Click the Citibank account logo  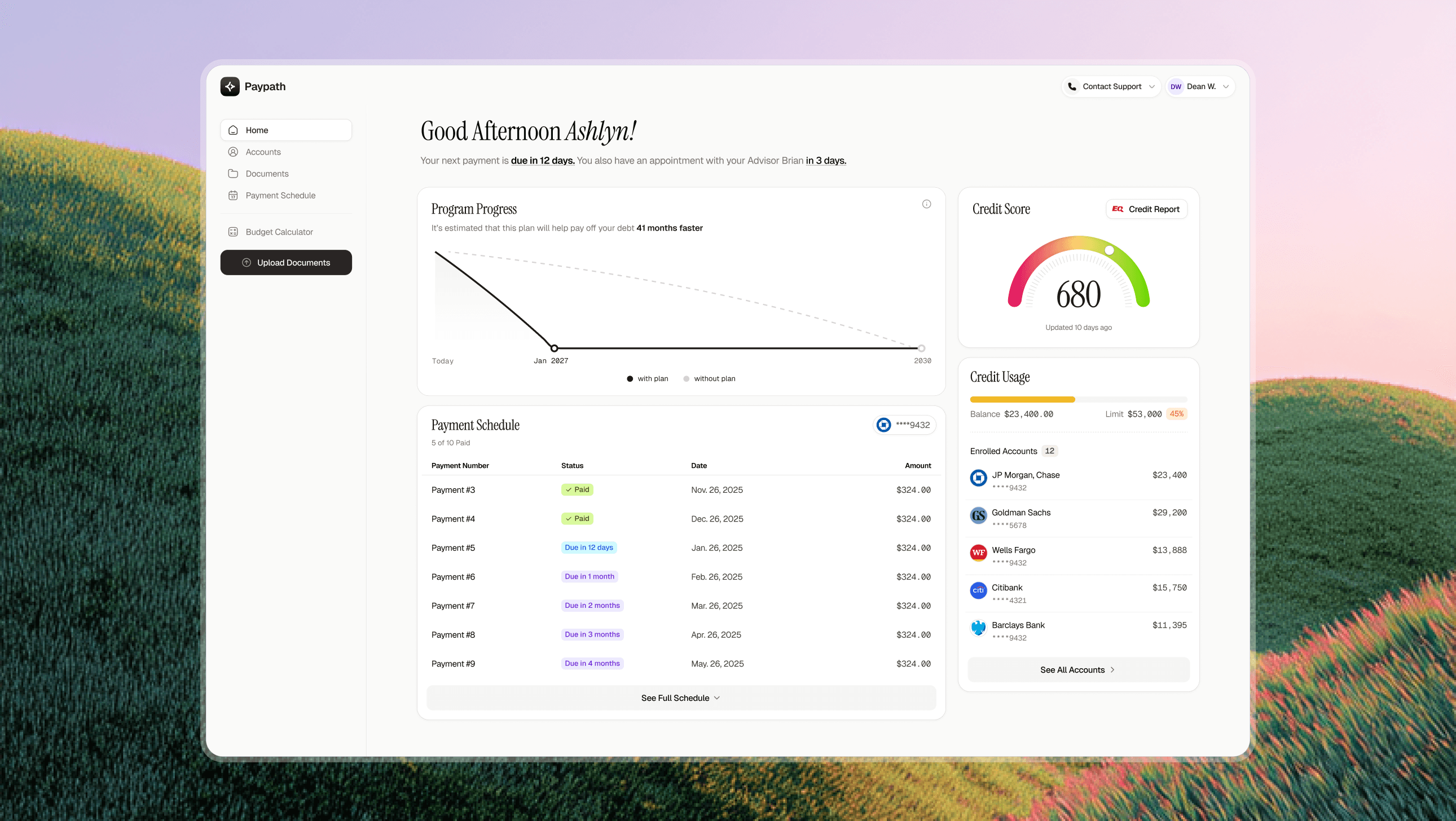[x=978, y=590]
